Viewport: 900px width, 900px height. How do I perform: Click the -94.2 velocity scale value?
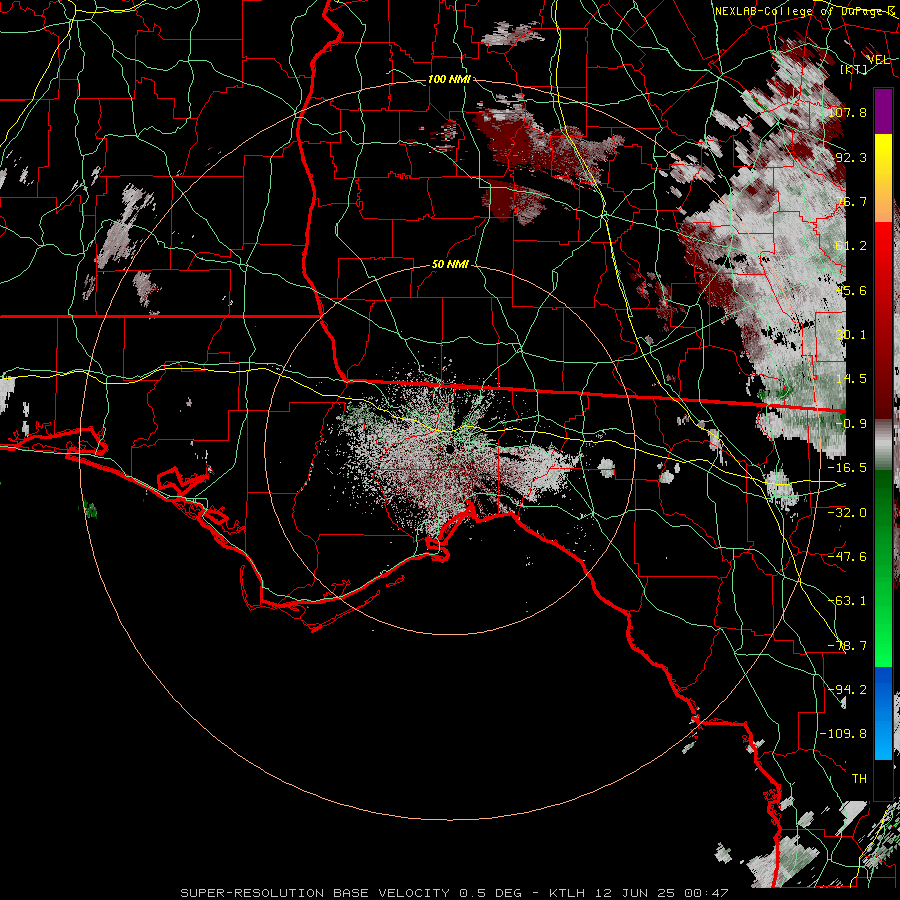[x=847, y=690]
